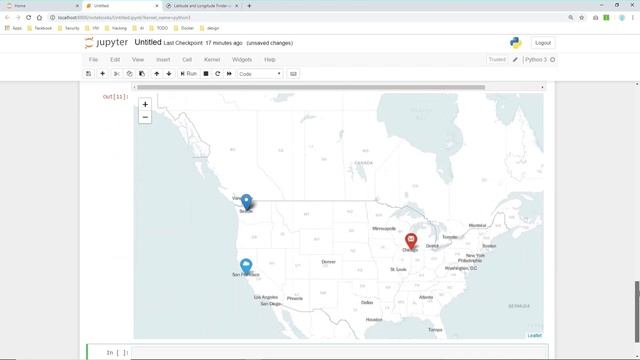
Task: Rename the notebook titled Untitled
Action: click(x=148, y=42)
